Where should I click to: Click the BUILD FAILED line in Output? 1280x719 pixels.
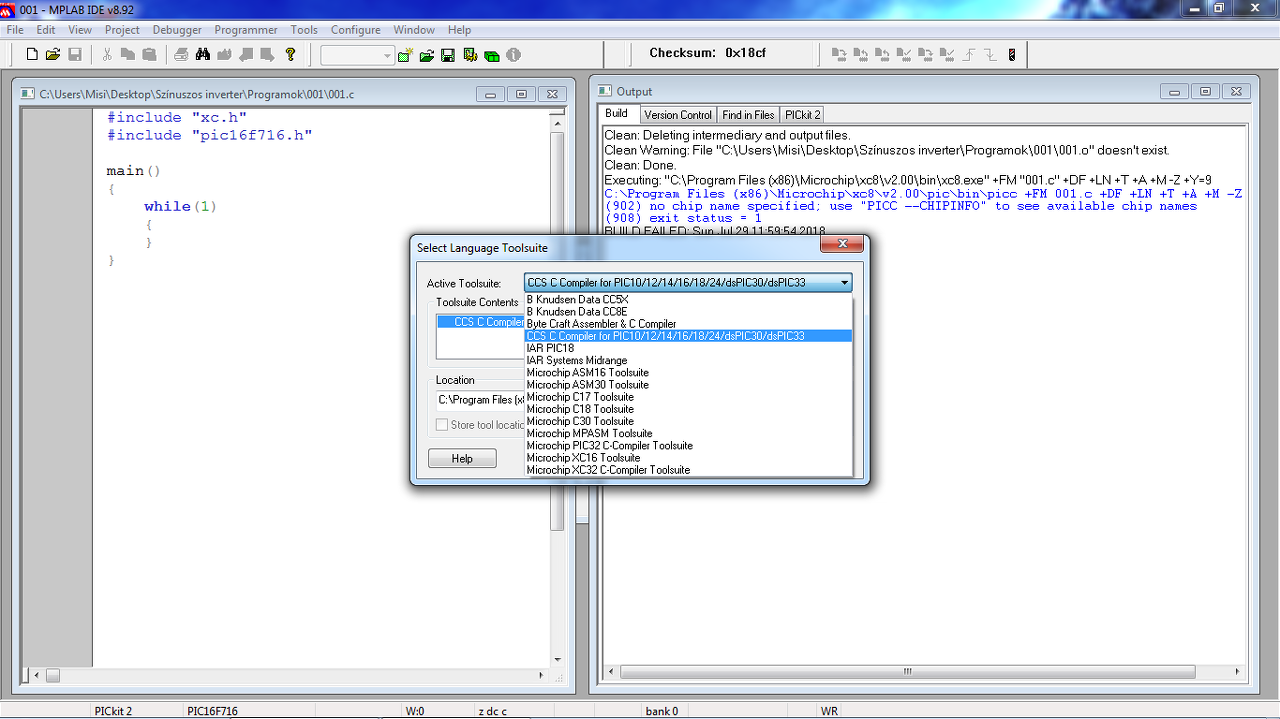pyautogui.click(x=714, y=230)
